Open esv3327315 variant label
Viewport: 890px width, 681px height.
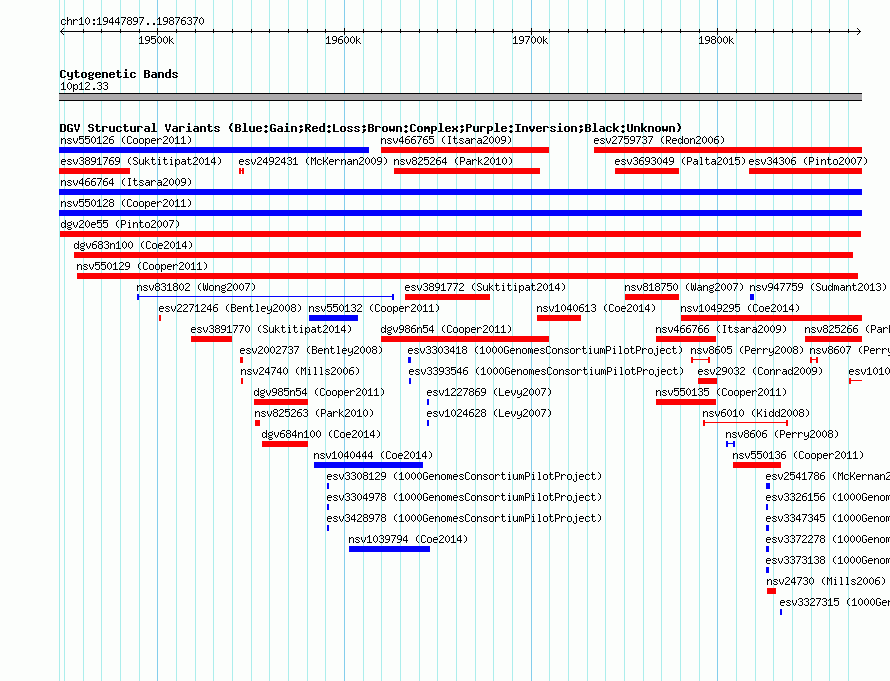(x=834, y=602)
